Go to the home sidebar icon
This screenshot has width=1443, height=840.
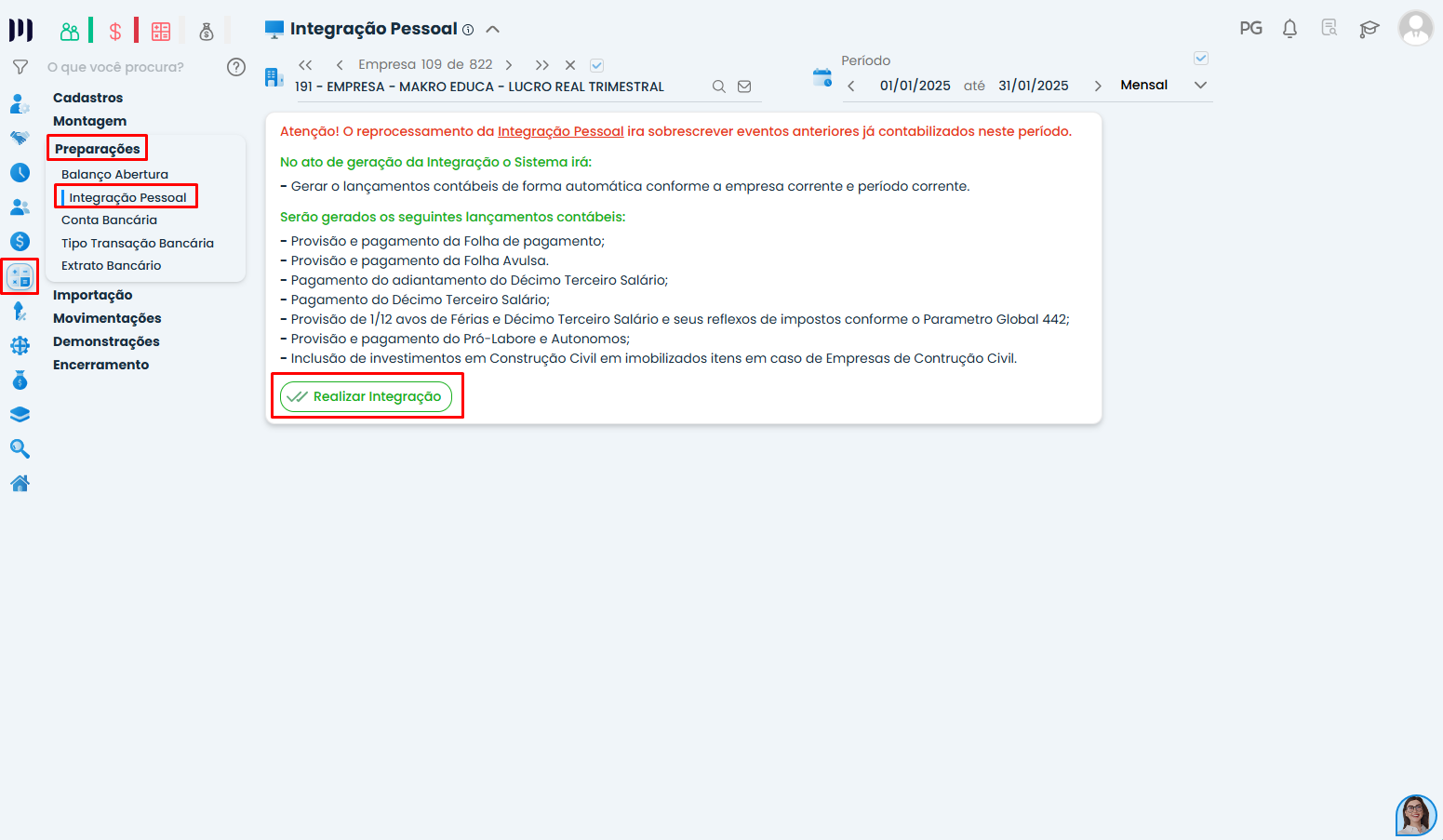(x=20, y=484)
